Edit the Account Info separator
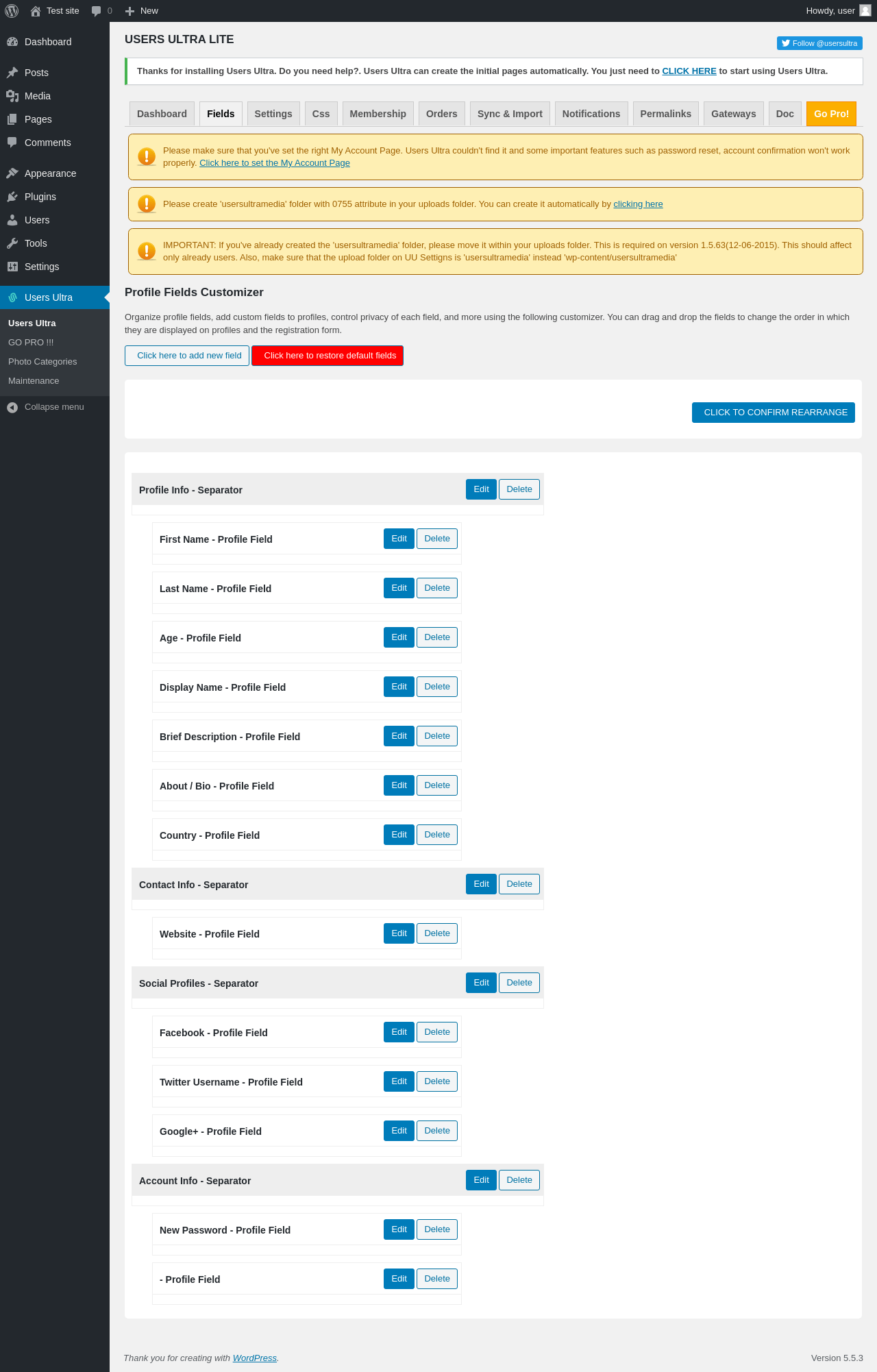Image resolution: width=877 pixels, height=1372 pixels. (481, 1180)
